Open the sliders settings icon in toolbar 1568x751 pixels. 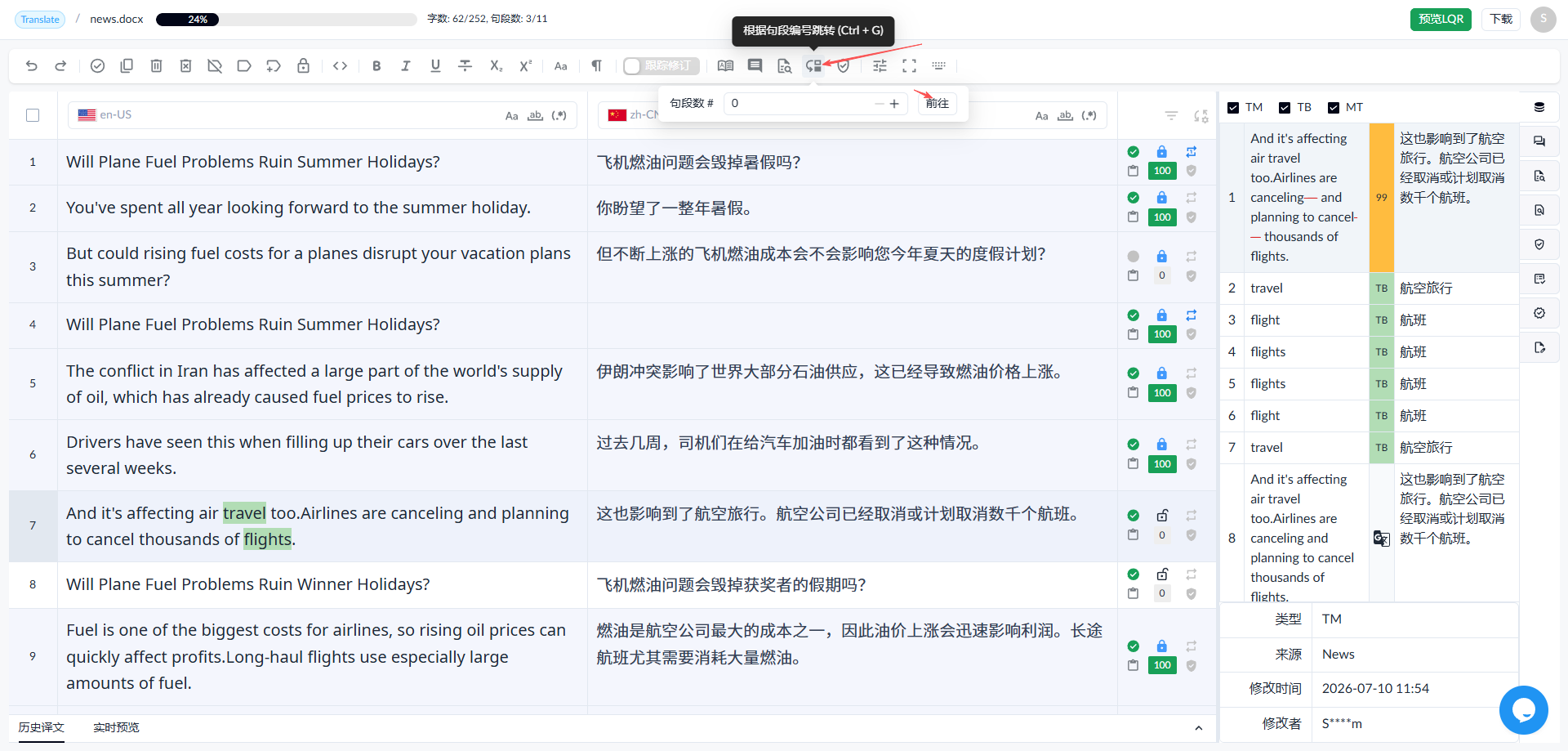880,66
